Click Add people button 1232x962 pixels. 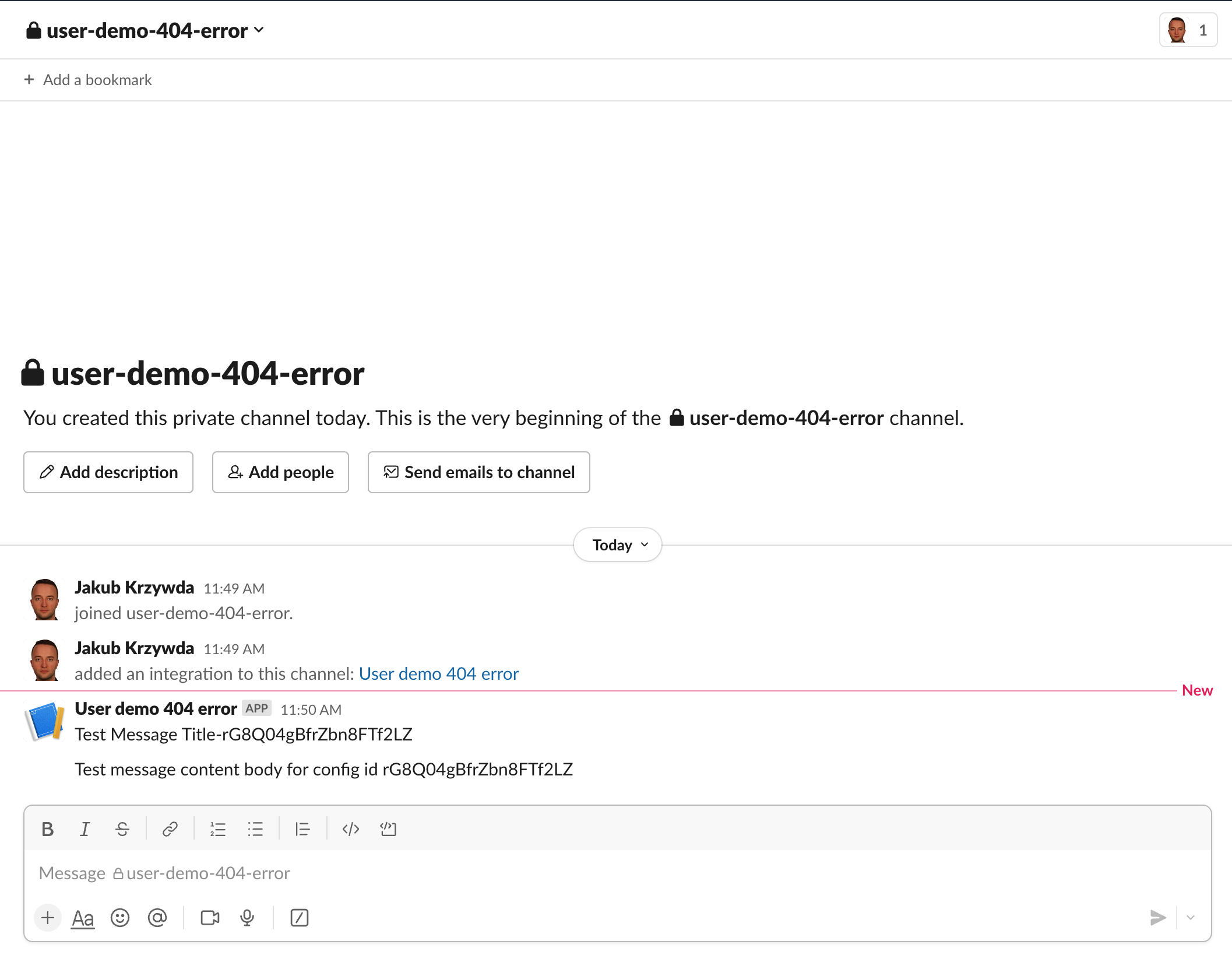[x=280, y=472]
